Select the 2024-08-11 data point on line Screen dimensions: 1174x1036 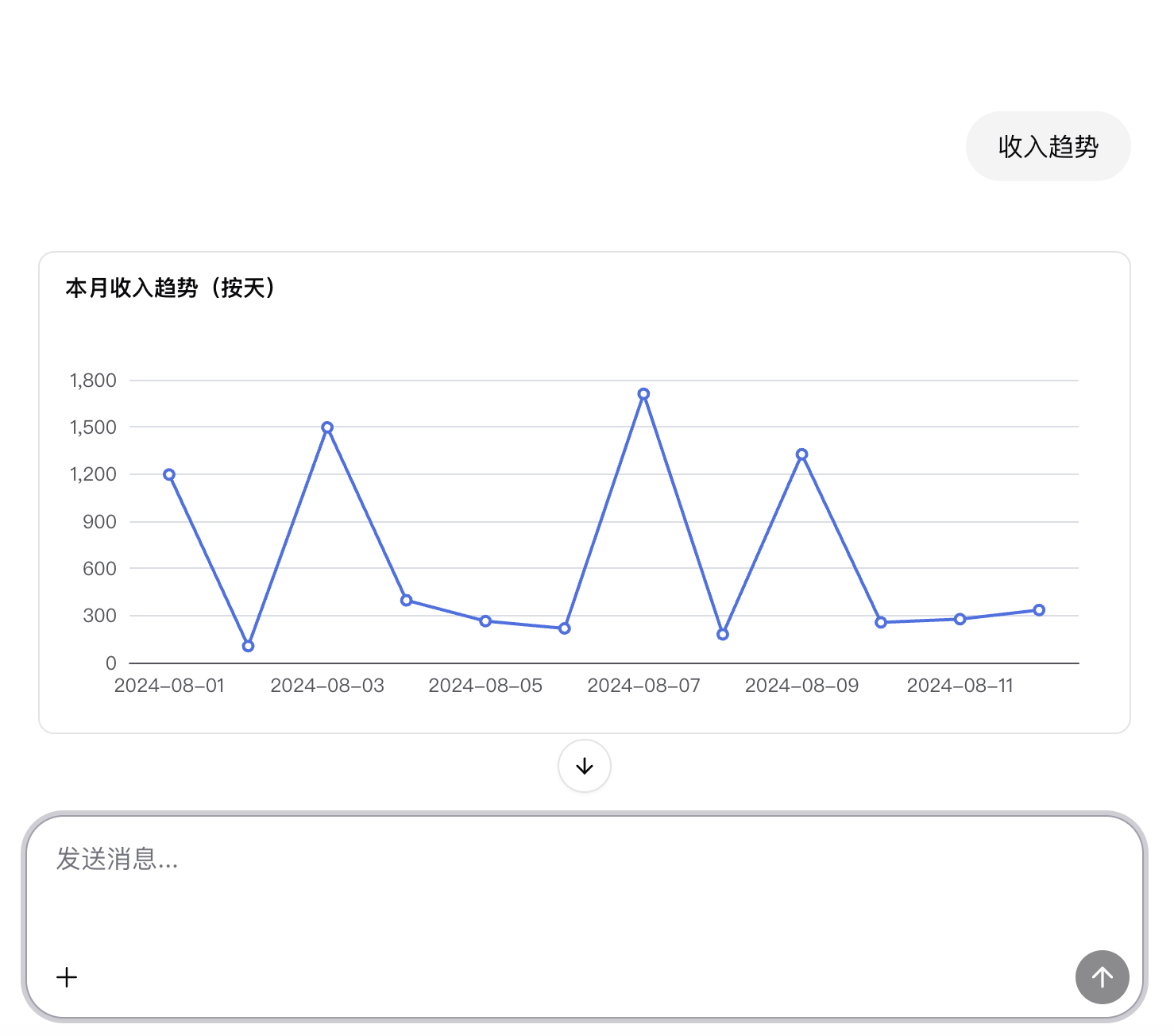[960, 619]
